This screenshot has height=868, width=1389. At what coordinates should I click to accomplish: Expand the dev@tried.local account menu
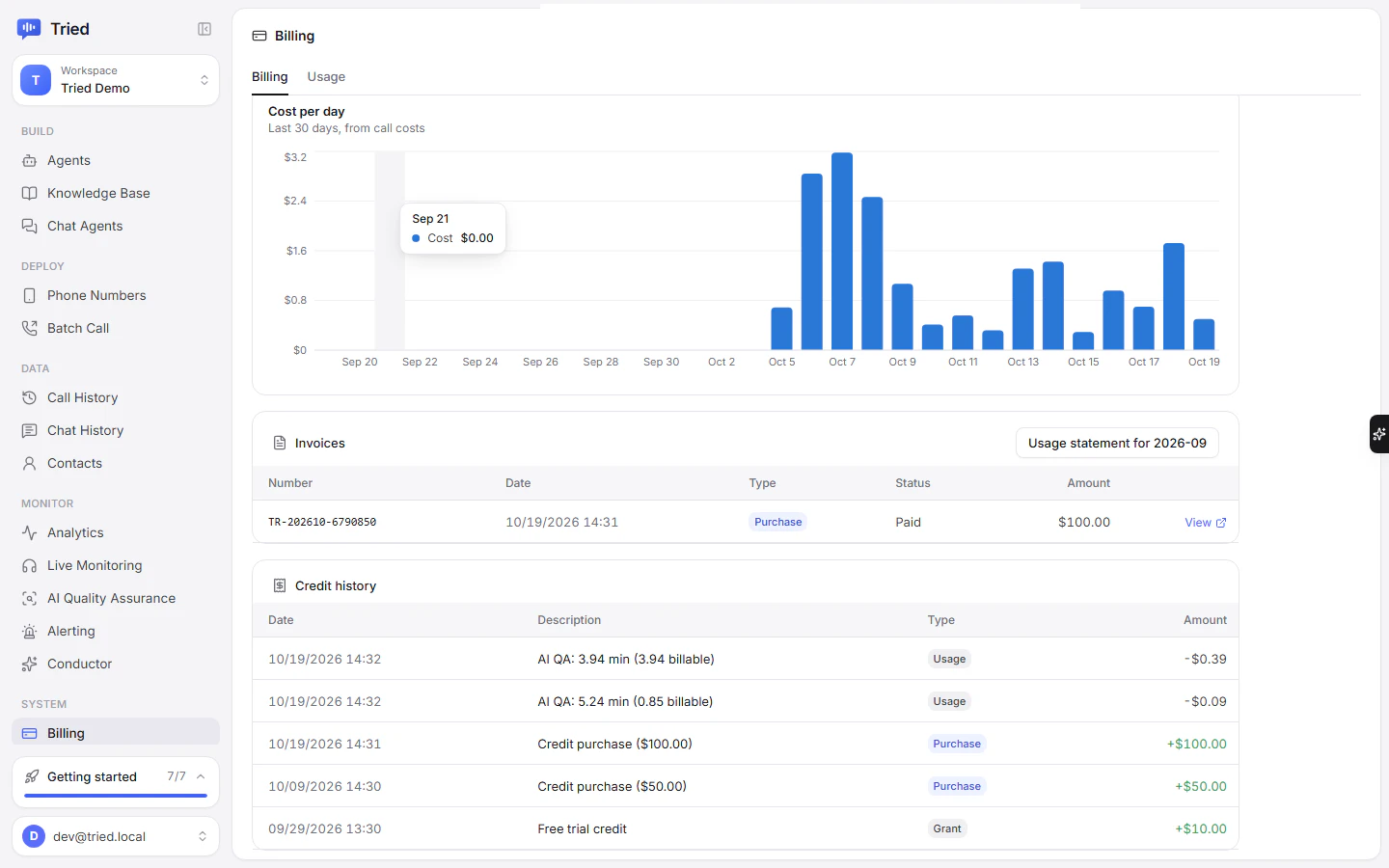[x=116, y=836]
